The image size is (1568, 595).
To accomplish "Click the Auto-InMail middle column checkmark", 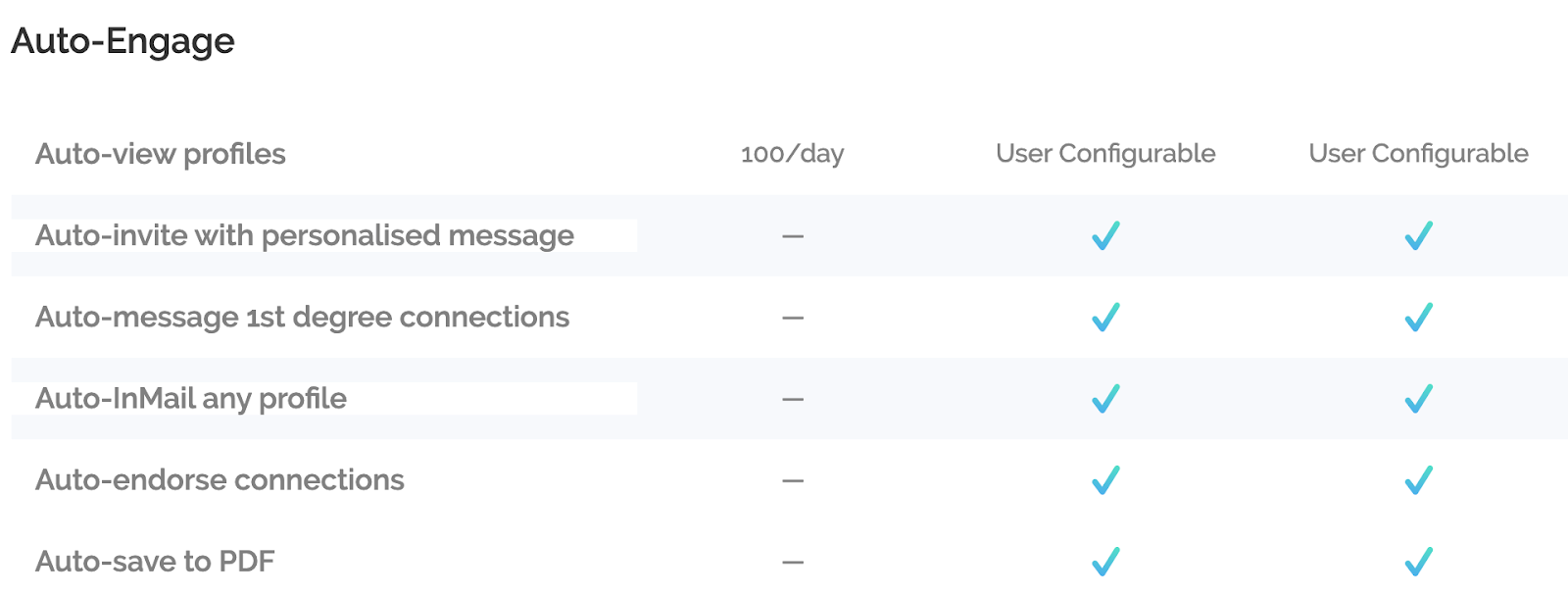I will click(x=1105, y=398).
